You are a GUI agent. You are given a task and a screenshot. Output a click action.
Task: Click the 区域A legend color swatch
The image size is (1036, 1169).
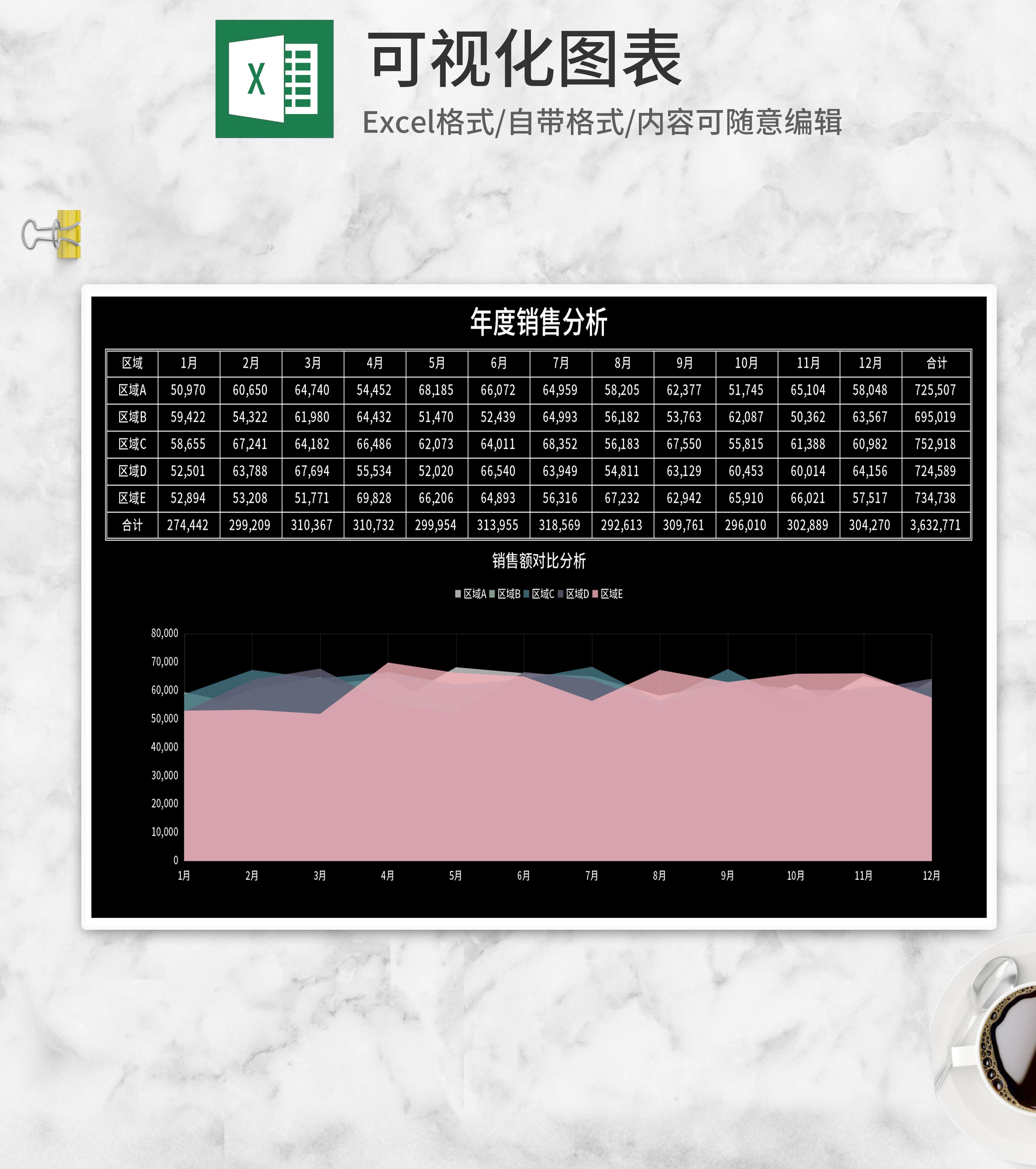458,593
